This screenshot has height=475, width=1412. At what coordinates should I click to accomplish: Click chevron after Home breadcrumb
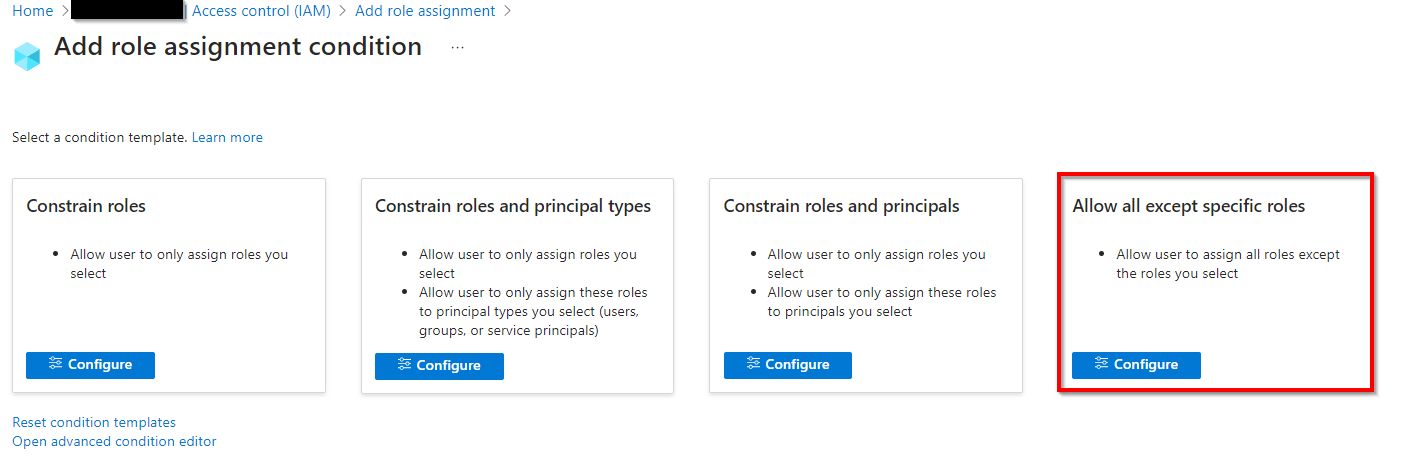pyautogui.click(x=65, y=11)
